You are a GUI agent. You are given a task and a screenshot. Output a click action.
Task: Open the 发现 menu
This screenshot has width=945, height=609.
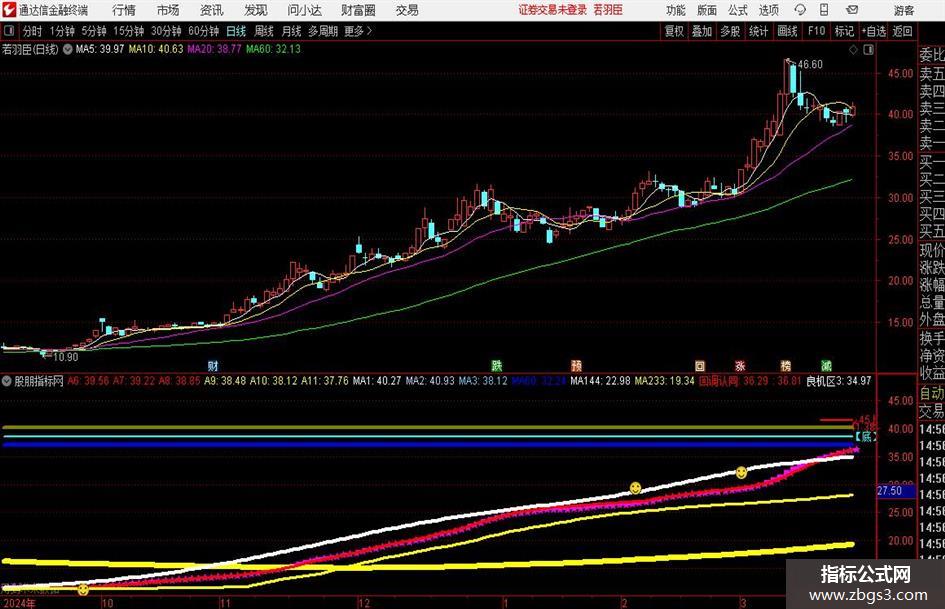click(256, 10)
